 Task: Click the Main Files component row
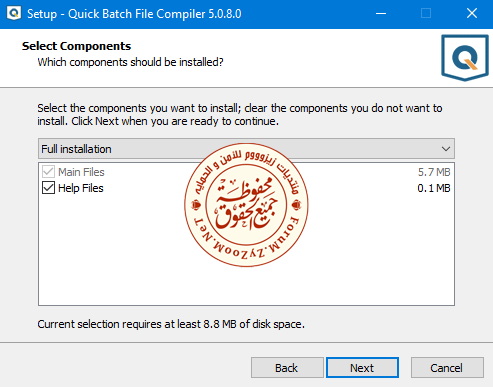pos(246,172)
